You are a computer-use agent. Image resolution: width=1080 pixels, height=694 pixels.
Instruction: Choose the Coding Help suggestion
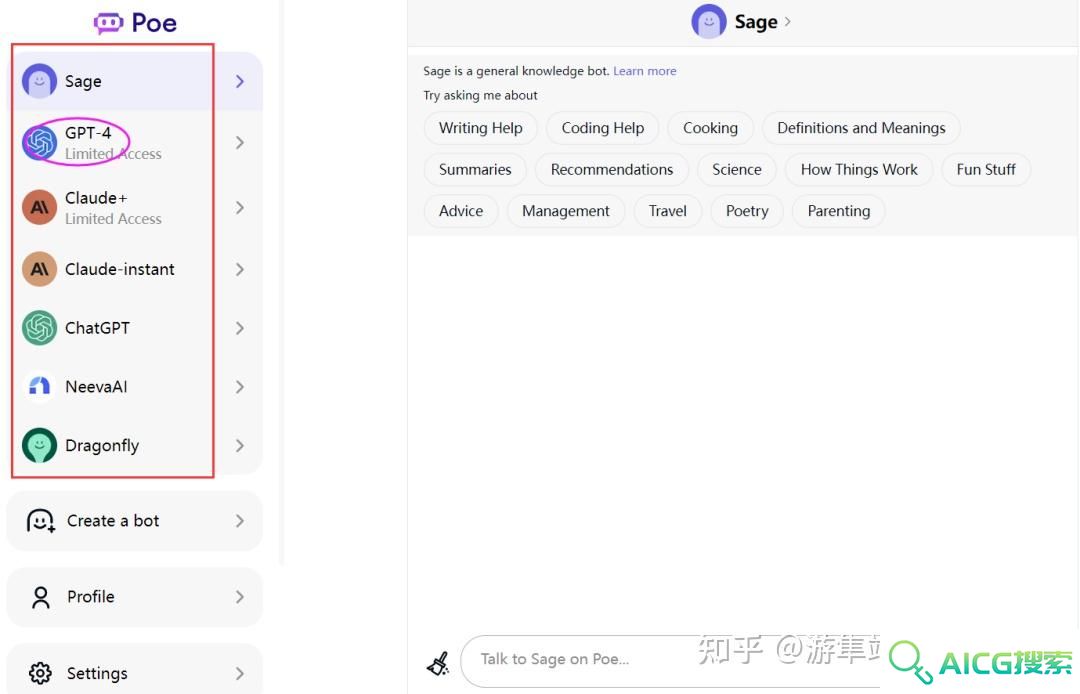pos(603,128)
